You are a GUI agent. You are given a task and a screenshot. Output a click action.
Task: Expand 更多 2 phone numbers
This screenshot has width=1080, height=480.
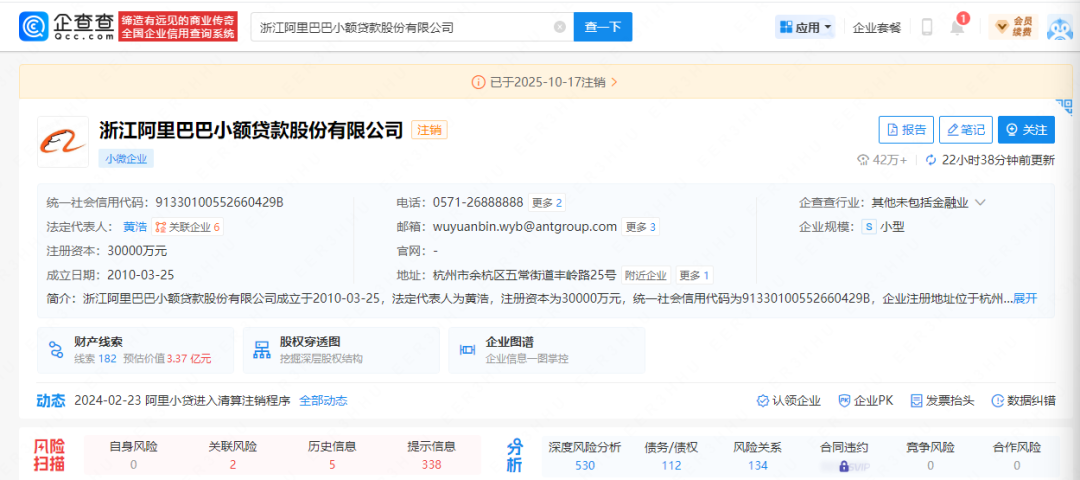tap(546, 203)
